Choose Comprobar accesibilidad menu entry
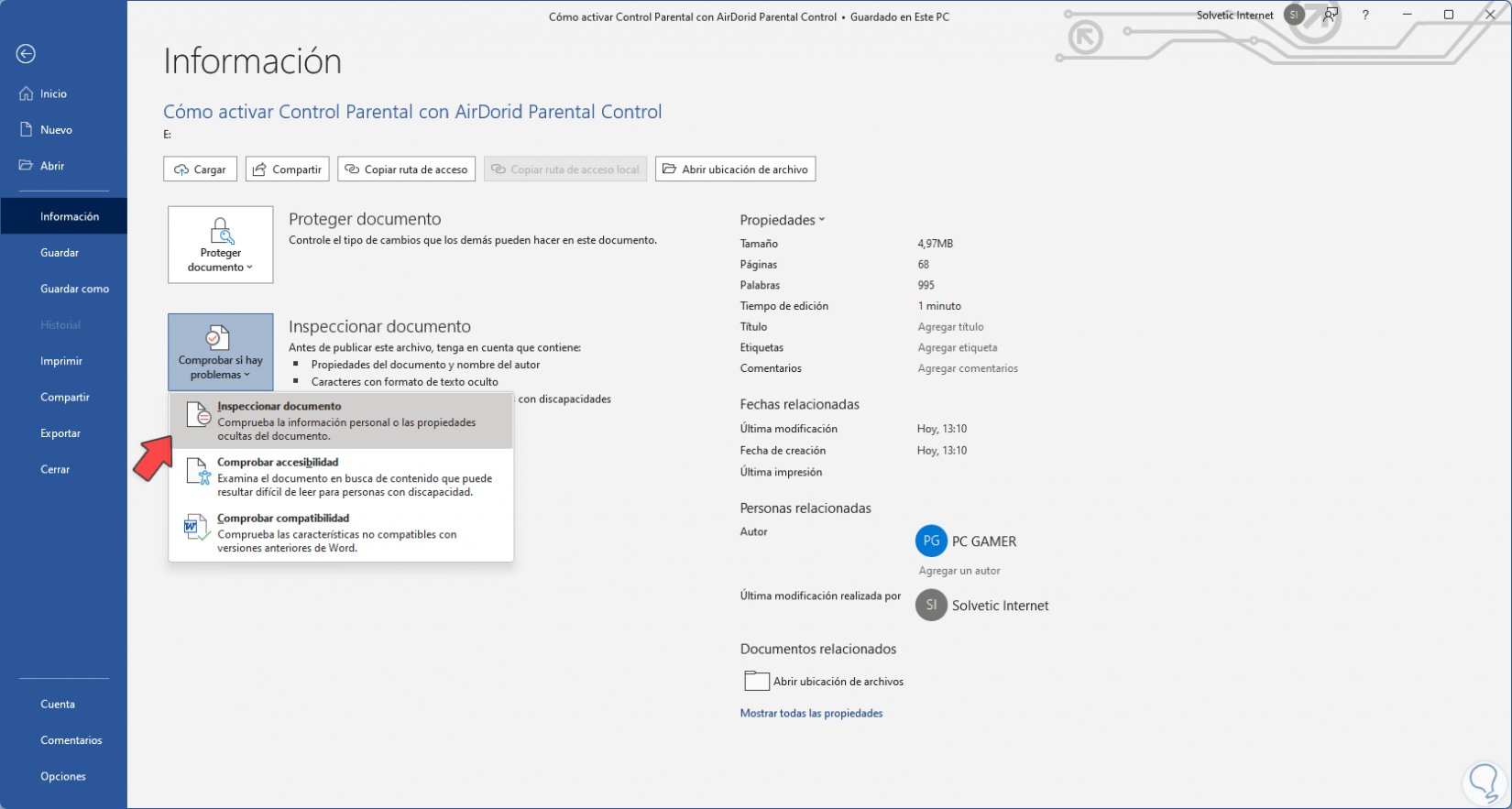Viewport: 1512px width, 809px height. (341, 476)
